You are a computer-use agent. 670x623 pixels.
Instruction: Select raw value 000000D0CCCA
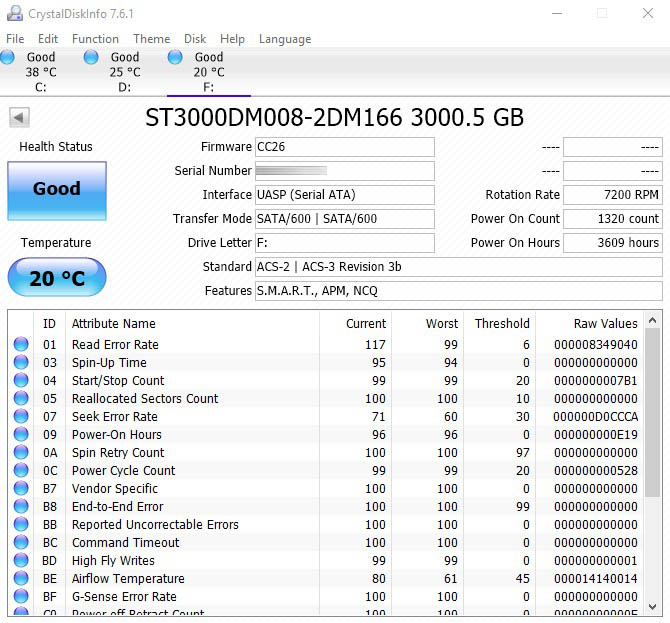point(596,416)
